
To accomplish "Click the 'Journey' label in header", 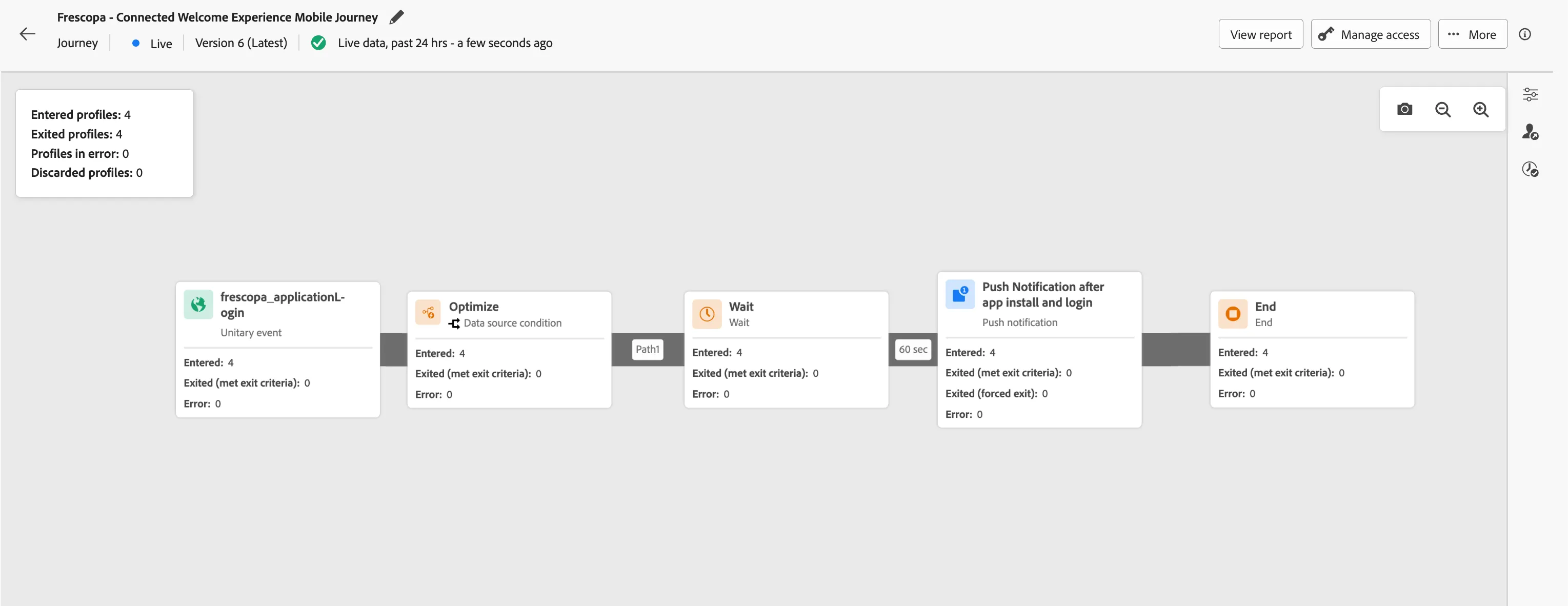I will (x=77, y=43).
